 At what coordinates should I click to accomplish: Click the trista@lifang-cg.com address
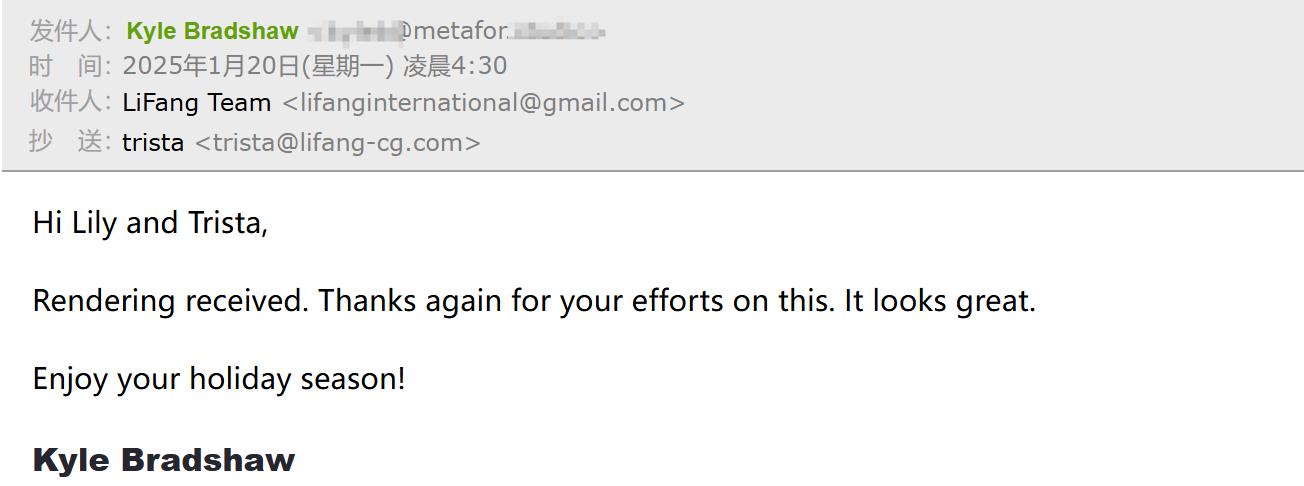point(338,142)
